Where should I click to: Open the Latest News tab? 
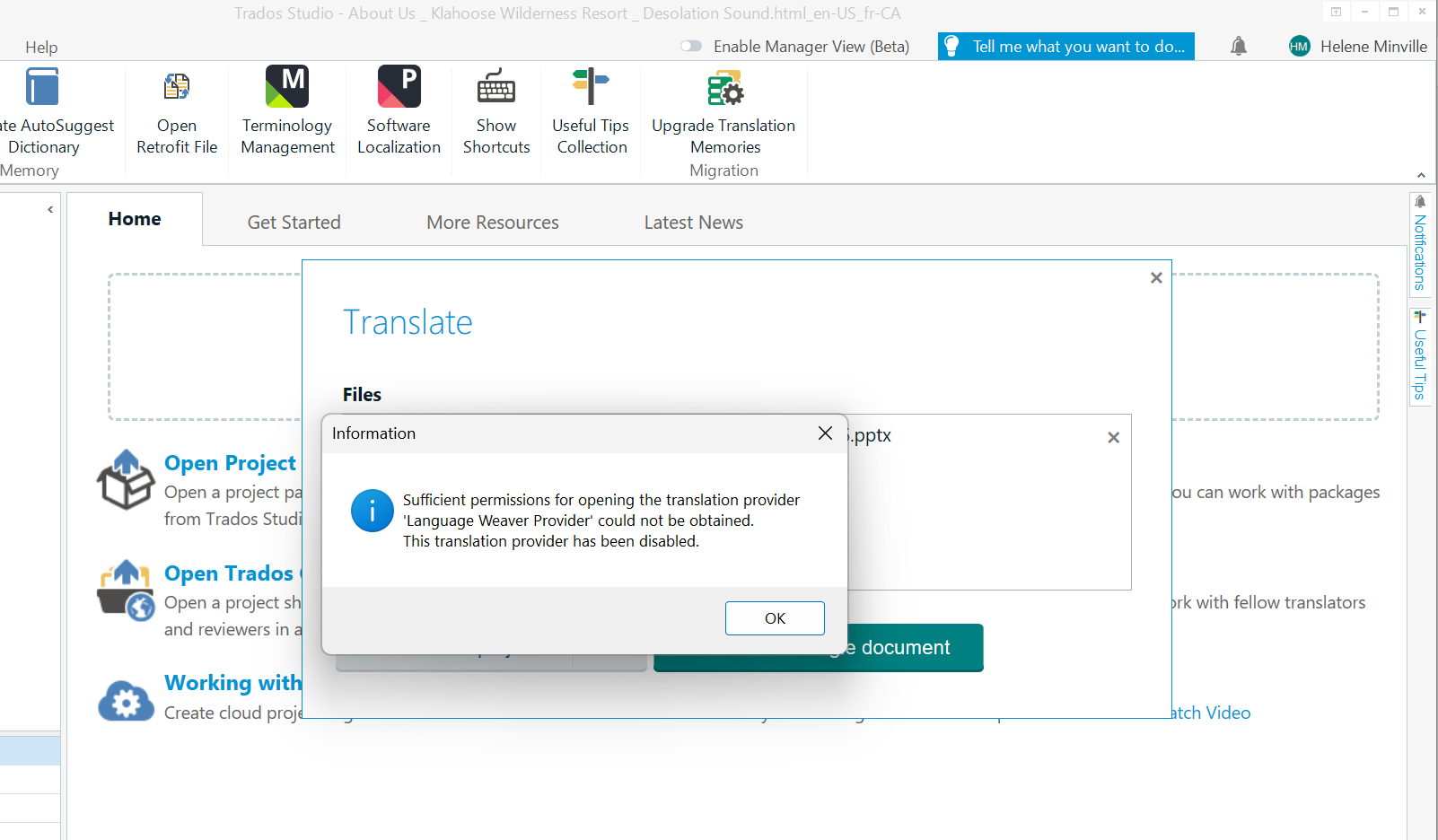coord(693,222)
